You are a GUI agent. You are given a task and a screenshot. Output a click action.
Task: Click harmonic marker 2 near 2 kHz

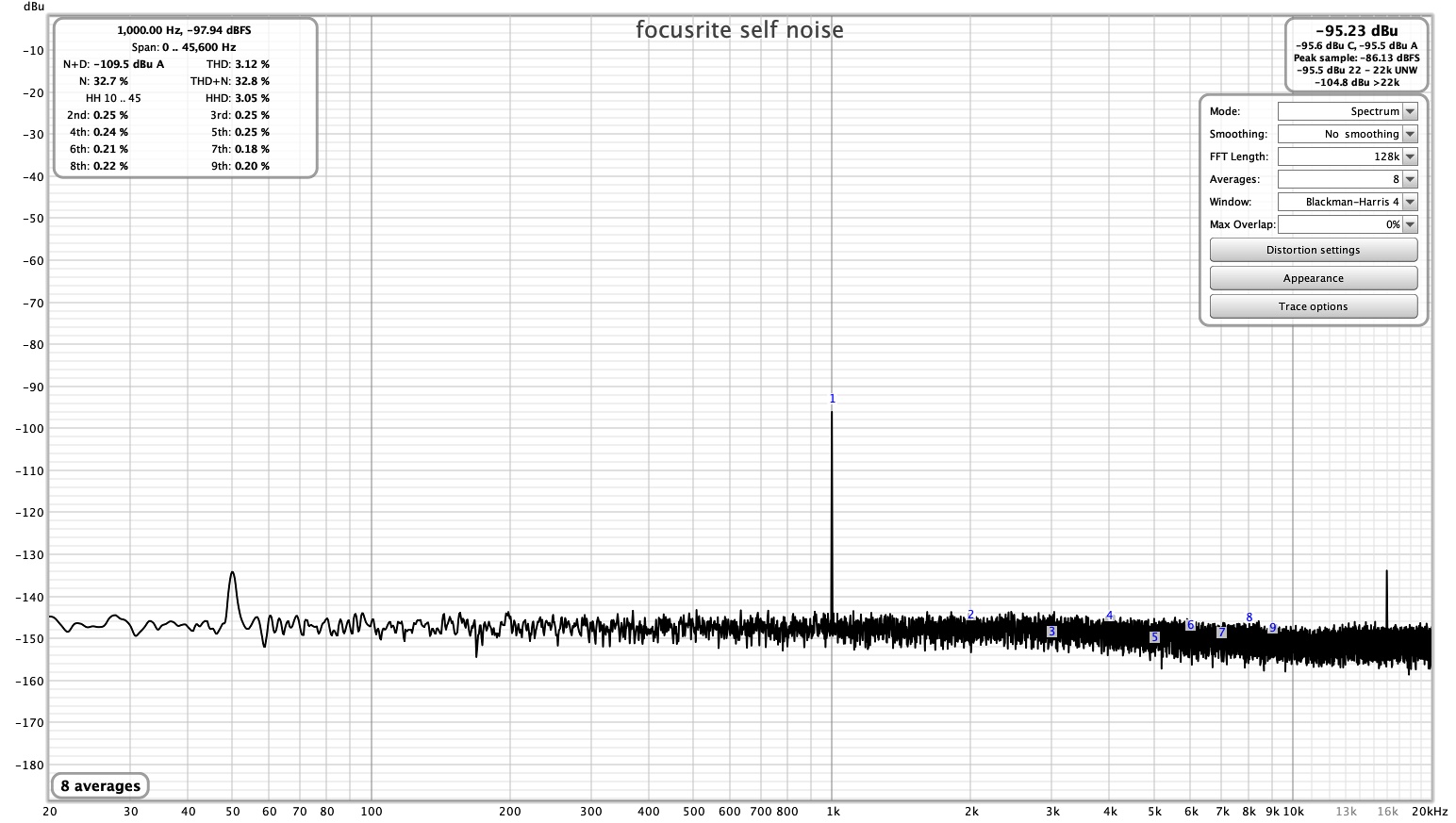970,615
